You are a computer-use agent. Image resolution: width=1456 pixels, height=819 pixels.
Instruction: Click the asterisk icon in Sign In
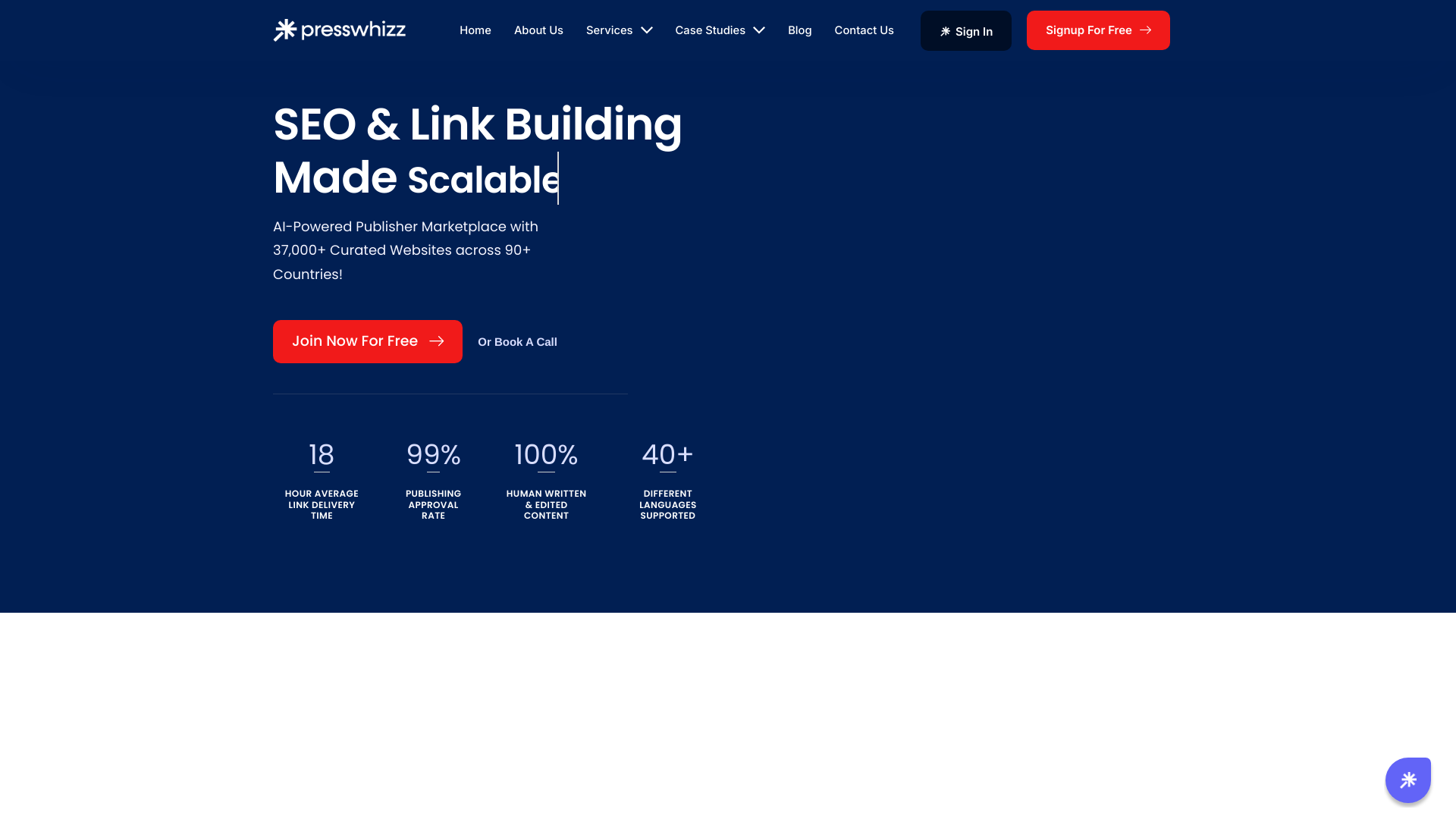(945, 31)
